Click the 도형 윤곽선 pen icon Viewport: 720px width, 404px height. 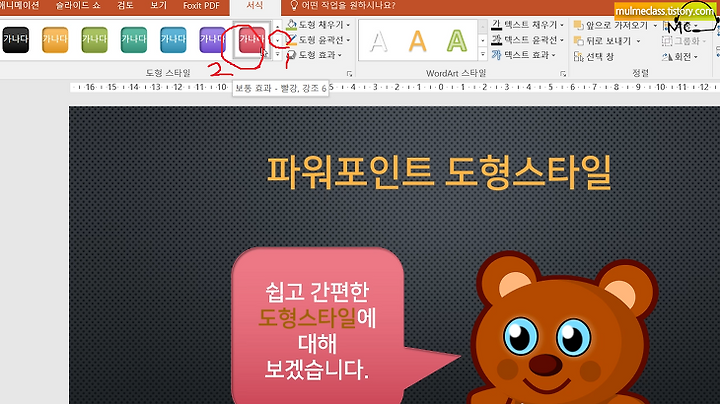coord(291,40)
